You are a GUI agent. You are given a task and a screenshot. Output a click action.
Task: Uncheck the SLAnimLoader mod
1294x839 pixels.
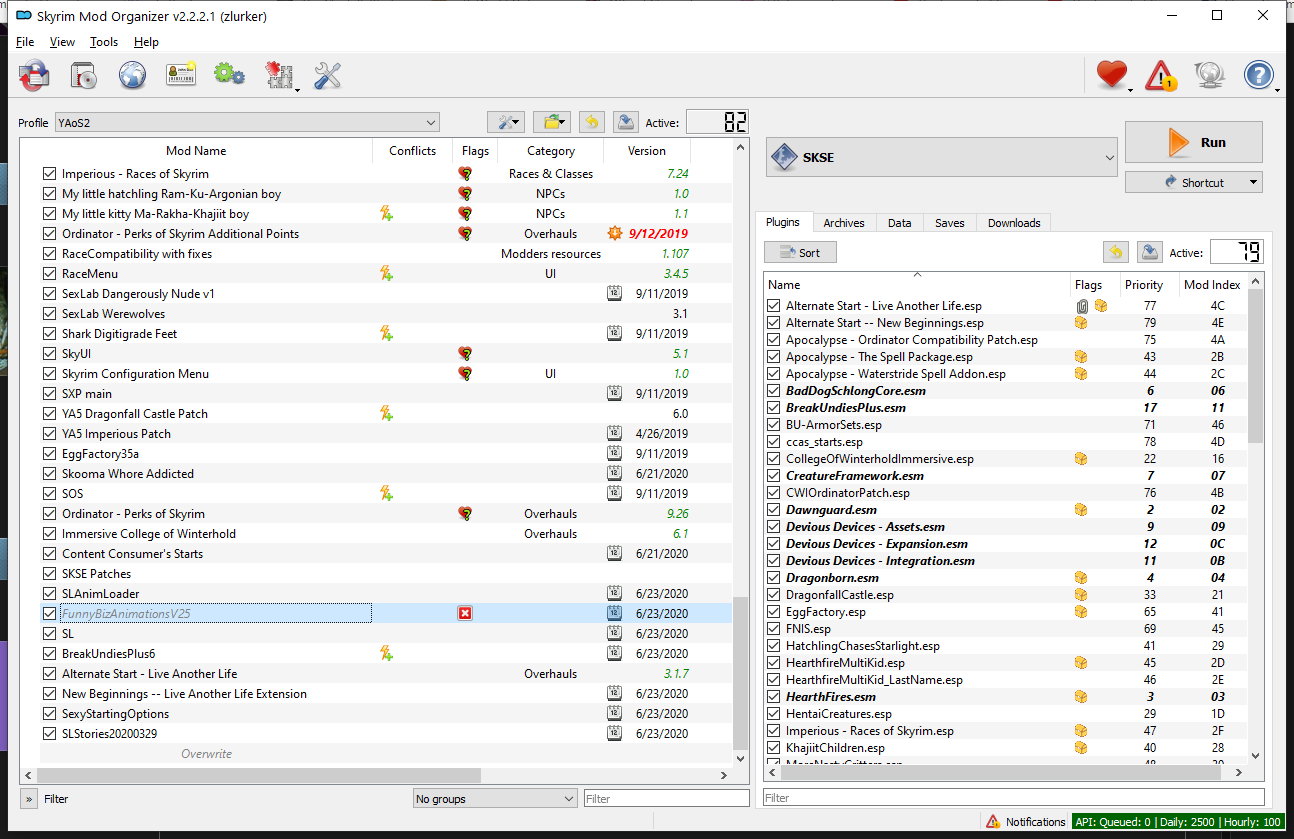(x=50, y=593)
